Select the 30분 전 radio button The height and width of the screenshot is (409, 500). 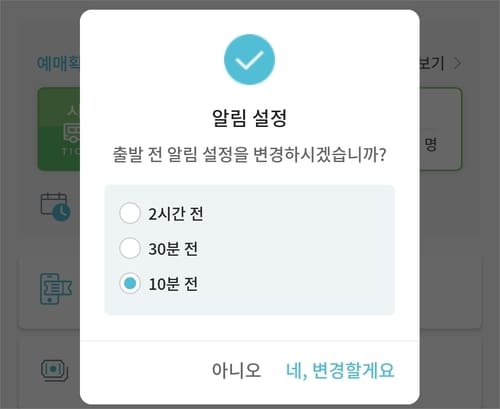130,248
